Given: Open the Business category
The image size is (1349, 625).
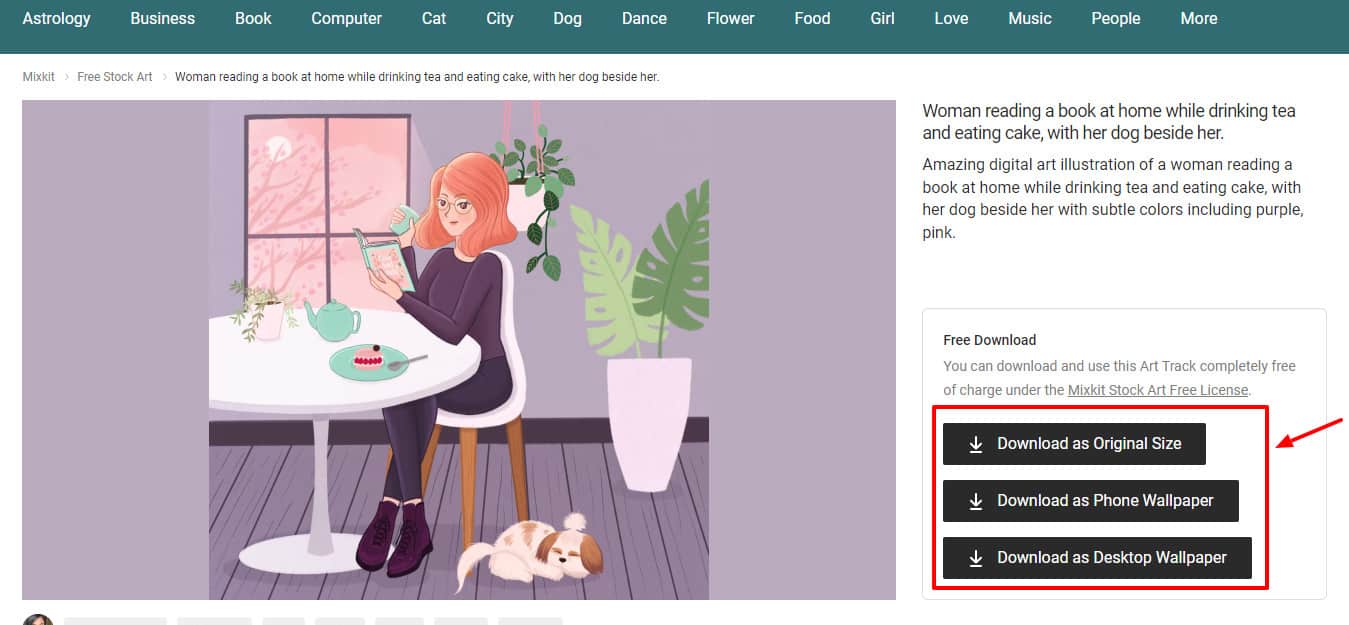Looking at the screenshot, I should point(162,18).
